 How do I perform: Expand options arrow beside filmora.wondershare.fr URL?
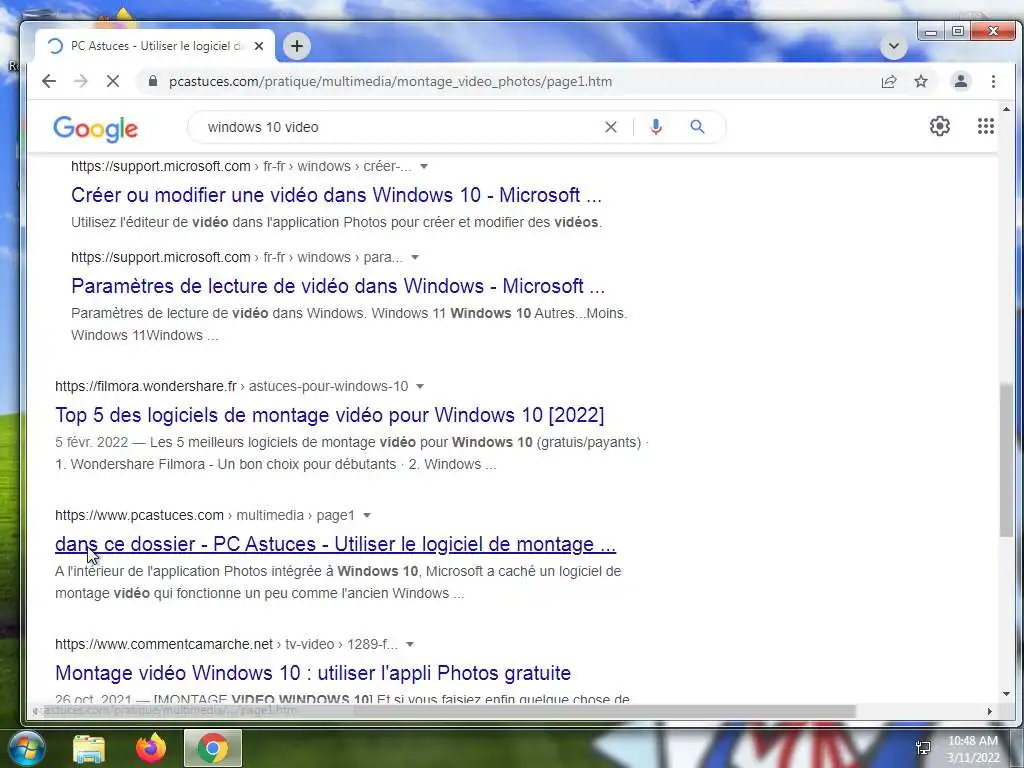click(x=420, y=387)
